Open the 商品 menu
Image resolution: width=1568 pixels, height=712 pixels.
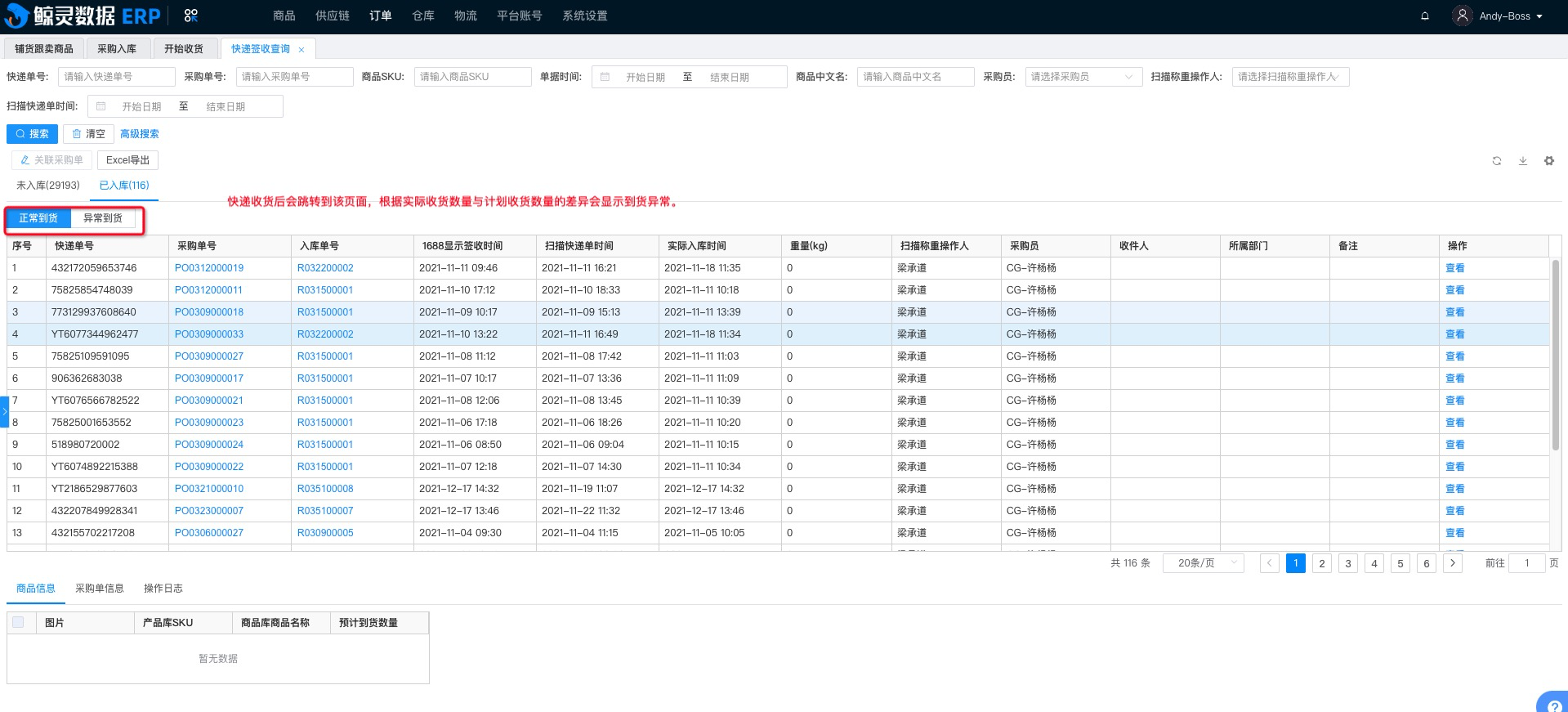[284, 16]
